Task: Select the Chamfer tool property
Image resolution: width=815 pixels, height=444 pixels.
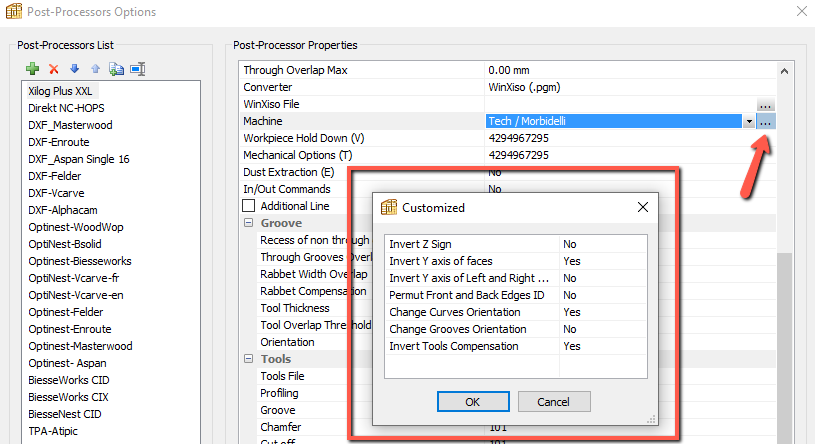Action: point(281,427)
